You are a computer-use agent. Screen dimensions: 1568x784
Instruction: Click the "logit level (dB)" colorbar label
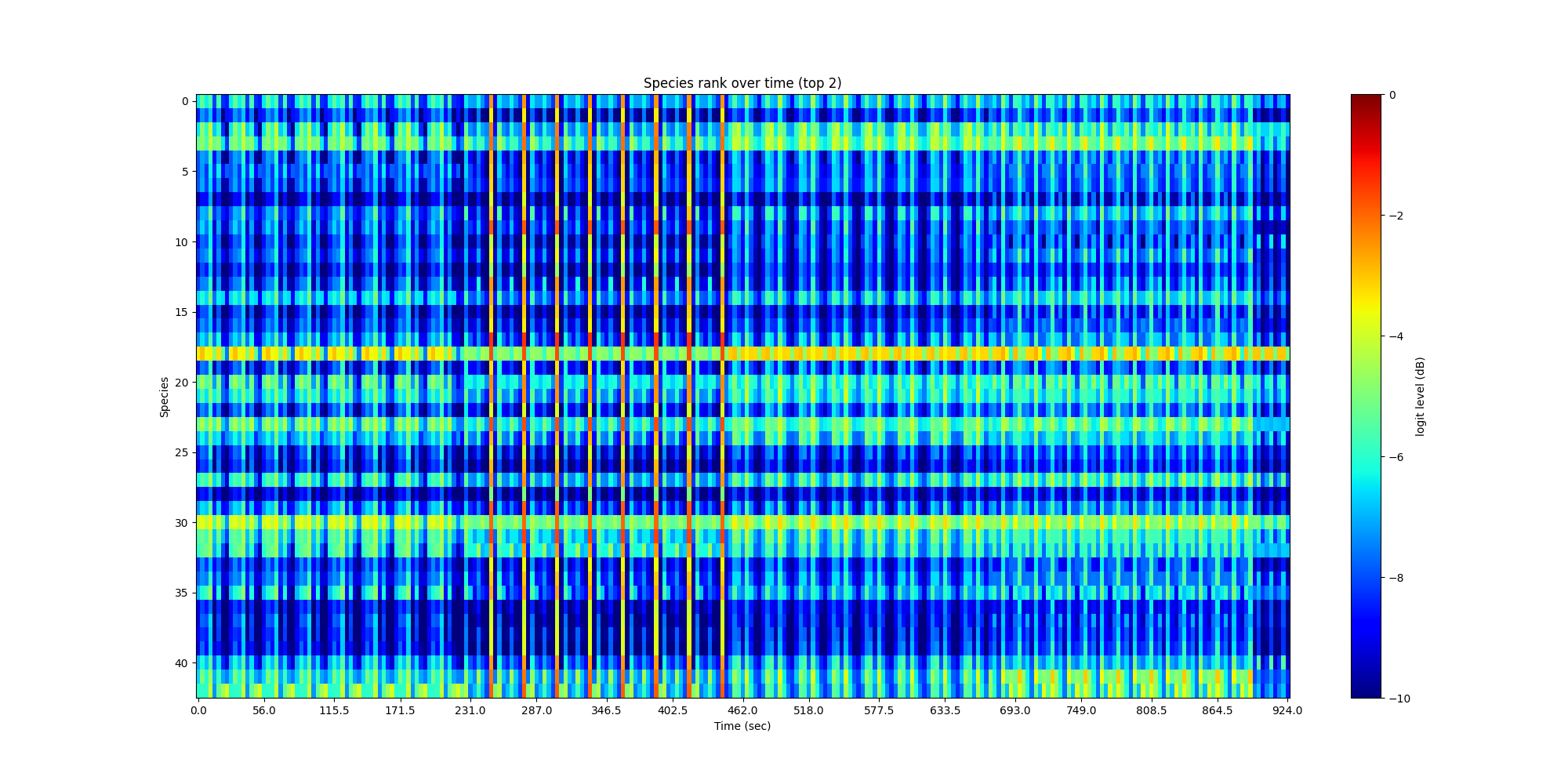pos(1420,397)
